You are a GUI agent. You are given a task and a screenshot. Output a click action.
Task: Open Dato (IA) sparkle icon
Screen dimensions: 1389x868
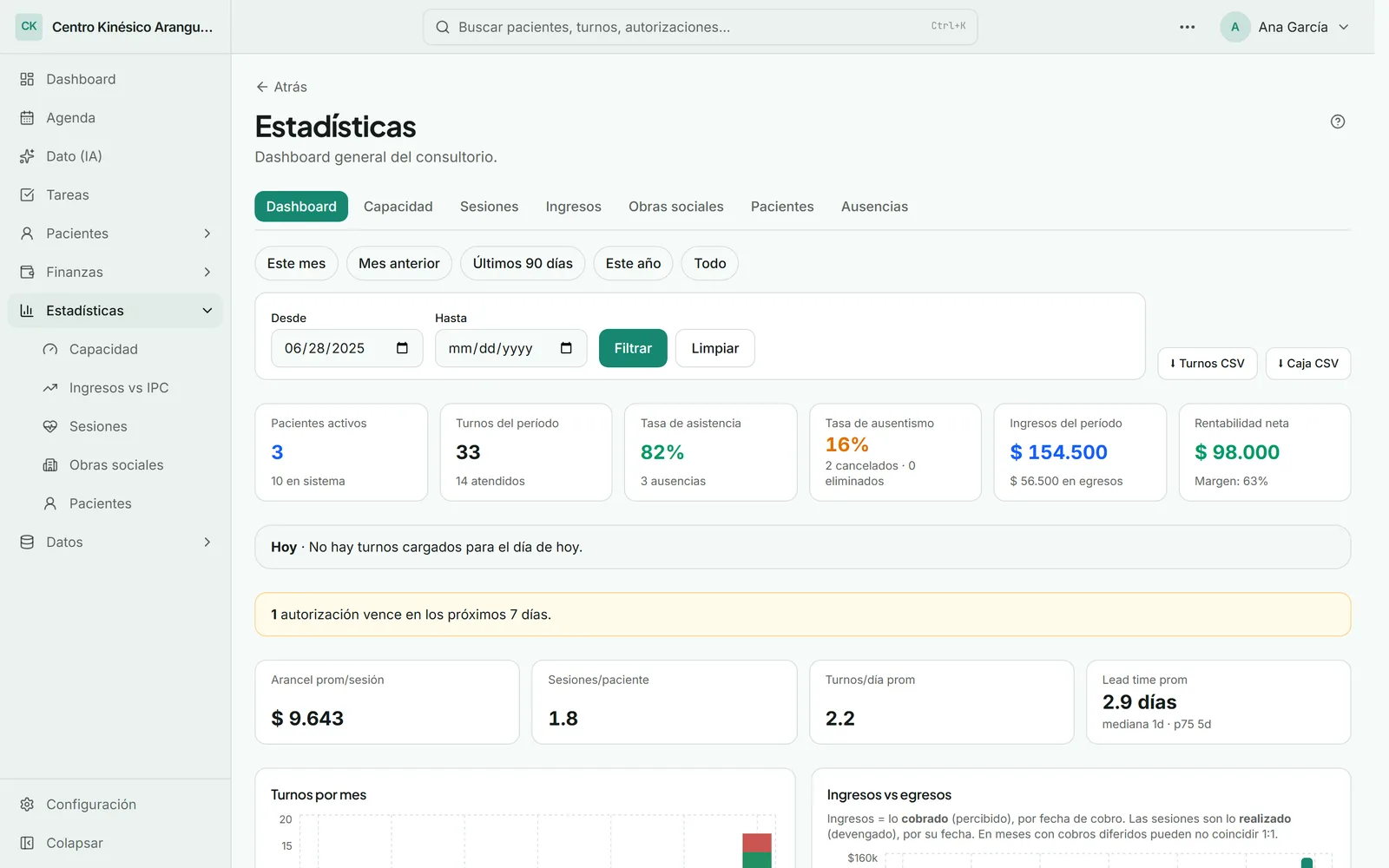[x=27, y=156]
